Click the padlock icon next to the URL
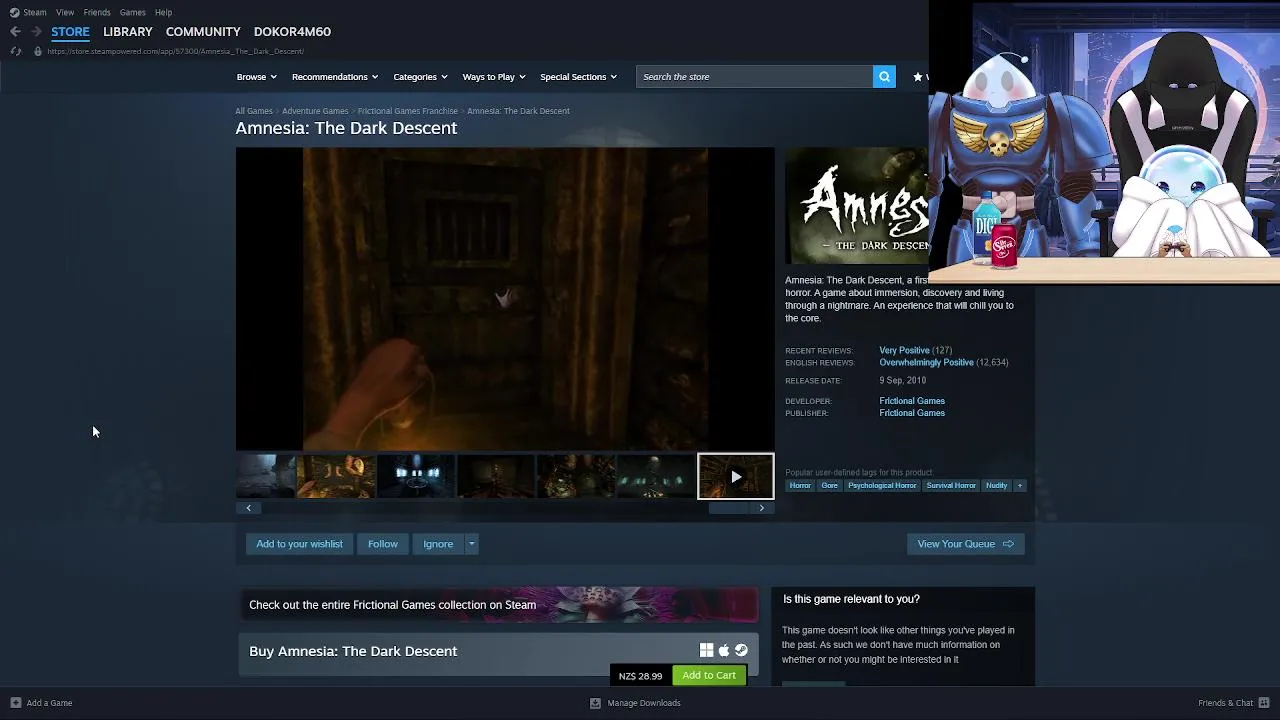1280x720 pixels. [38, 51]
